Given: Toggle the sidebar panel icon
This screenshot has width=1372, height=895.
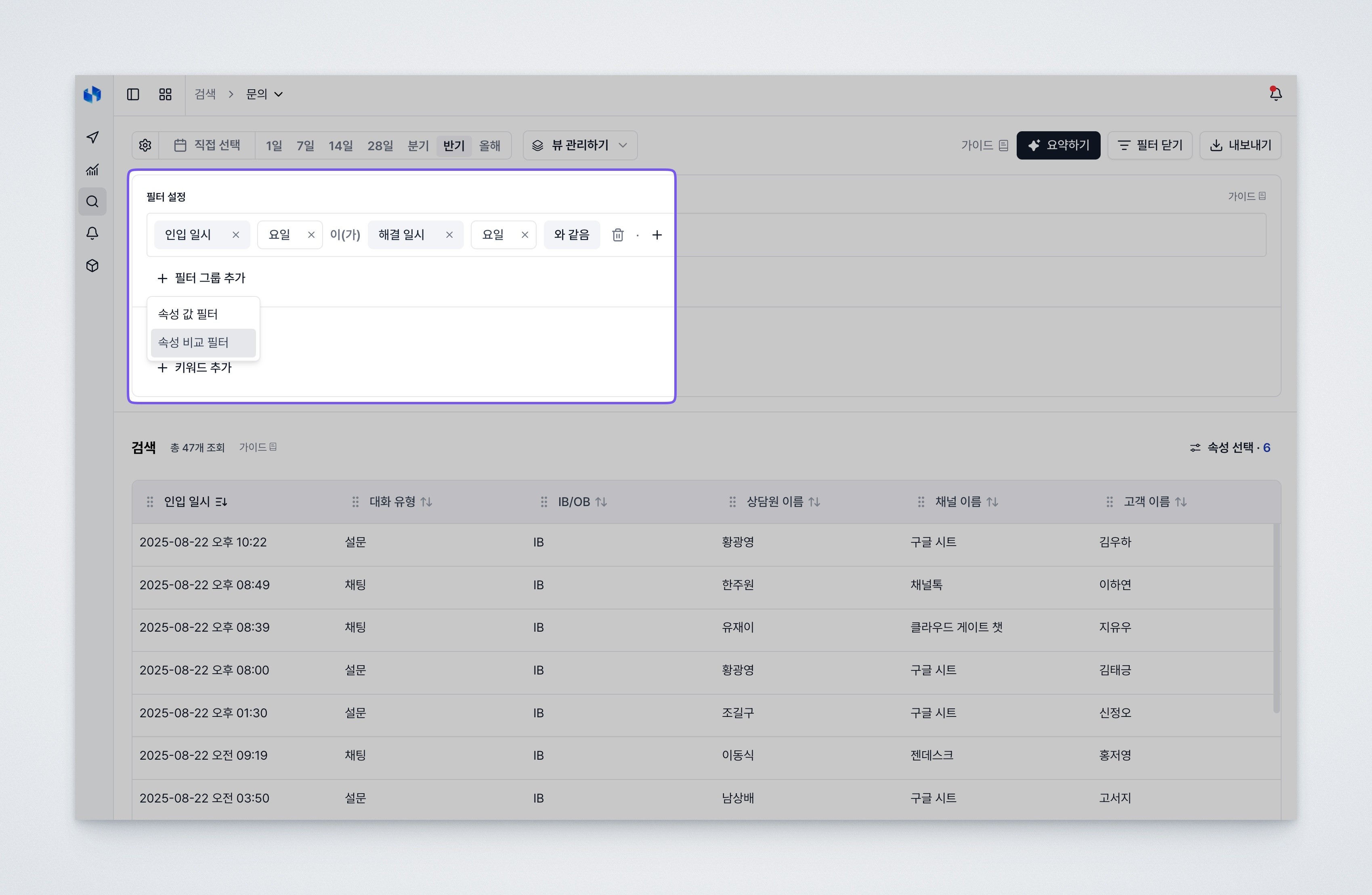Looking at the screenshot, I should click(x=133, y=94).
